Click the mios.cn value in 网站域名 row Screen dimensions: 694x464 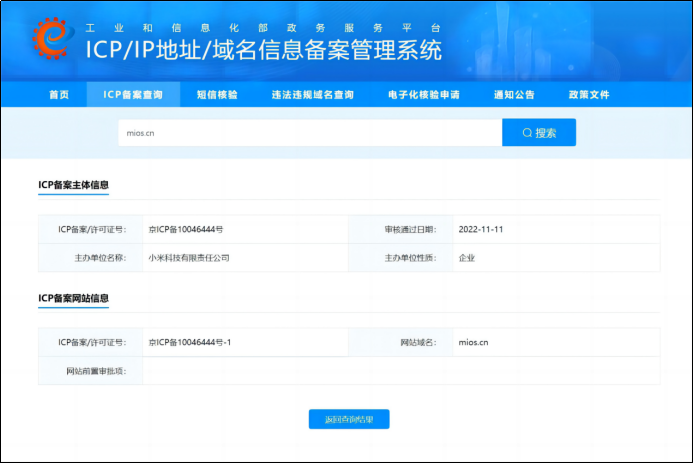coord(472,342)
